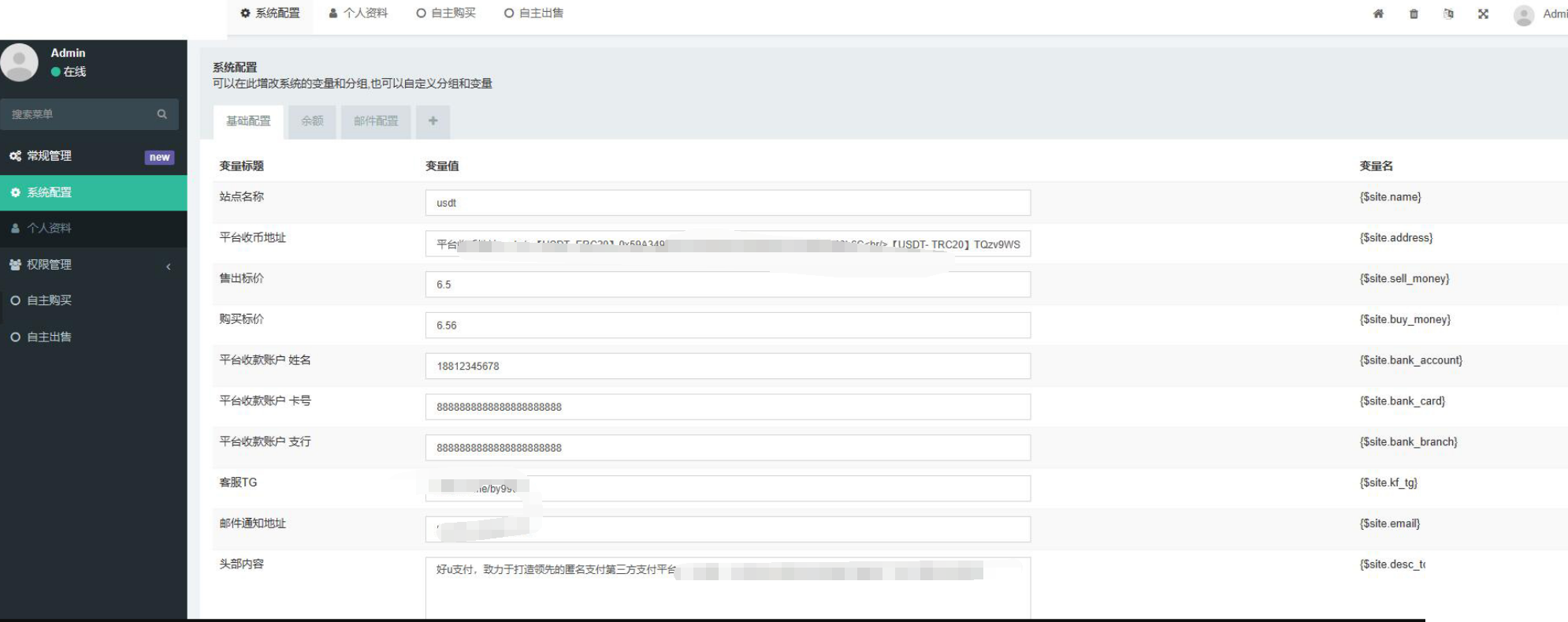Click 站点名称 input with usdt

(728, 203)
